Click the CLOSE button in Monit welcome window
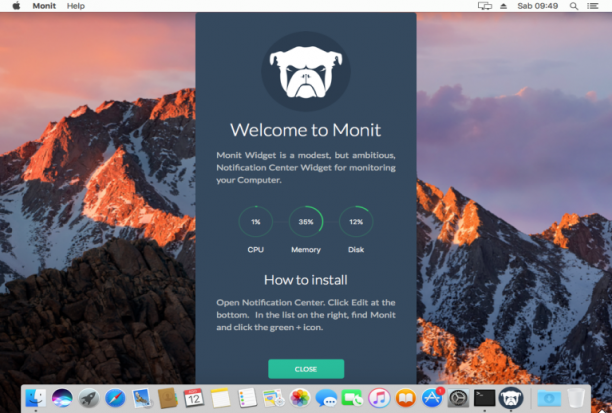Viewport: 612px width, 413px height. [x=306, y=369]
